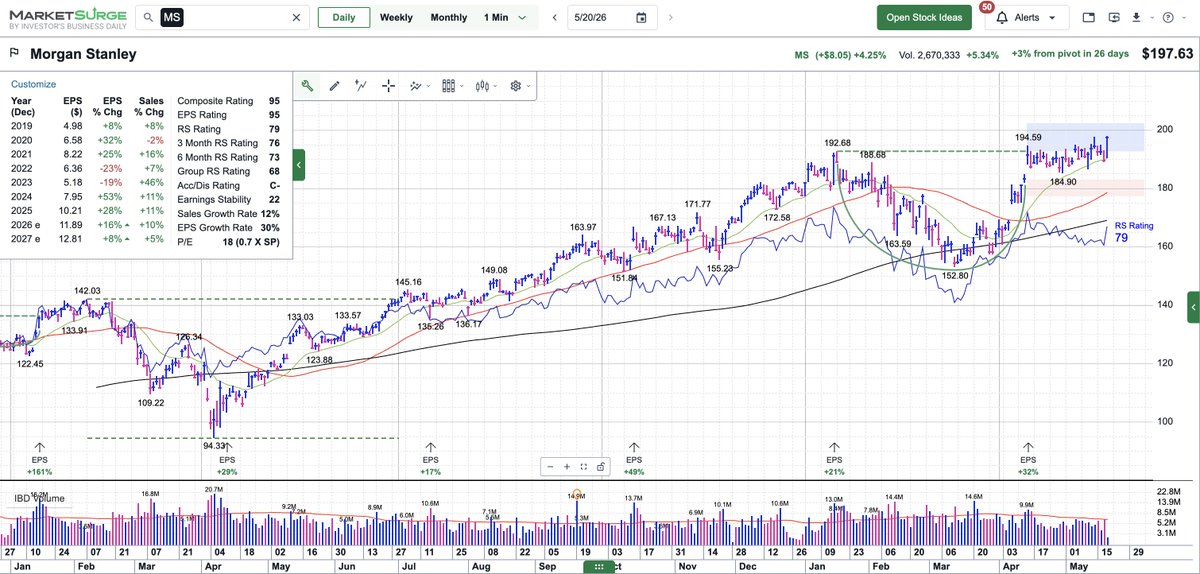Zoom in chart with plus button
Screen dimensions: 1200x574
[566, 466]
